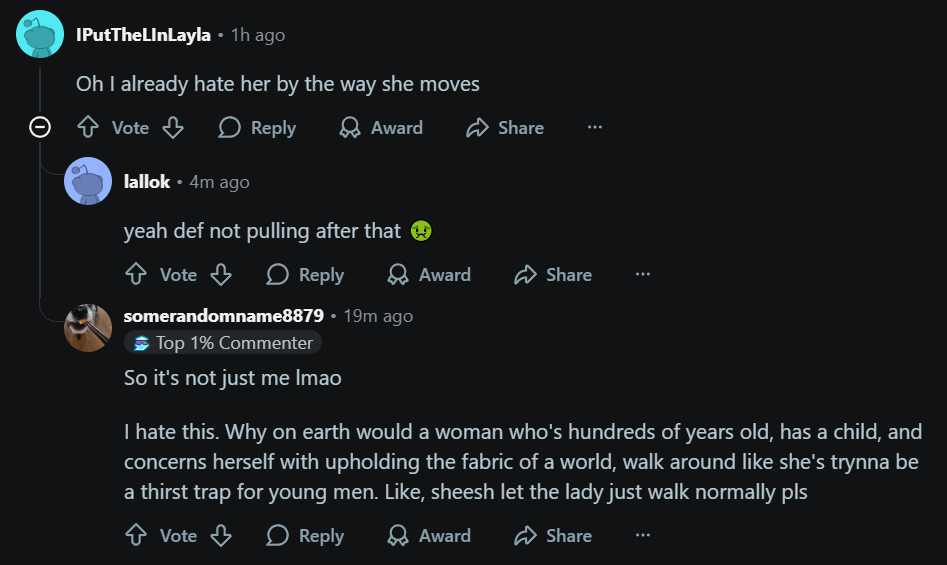Click IPutTheLInLayla's avatar icon
947x565 pixels.
click(x=41, y=35)
